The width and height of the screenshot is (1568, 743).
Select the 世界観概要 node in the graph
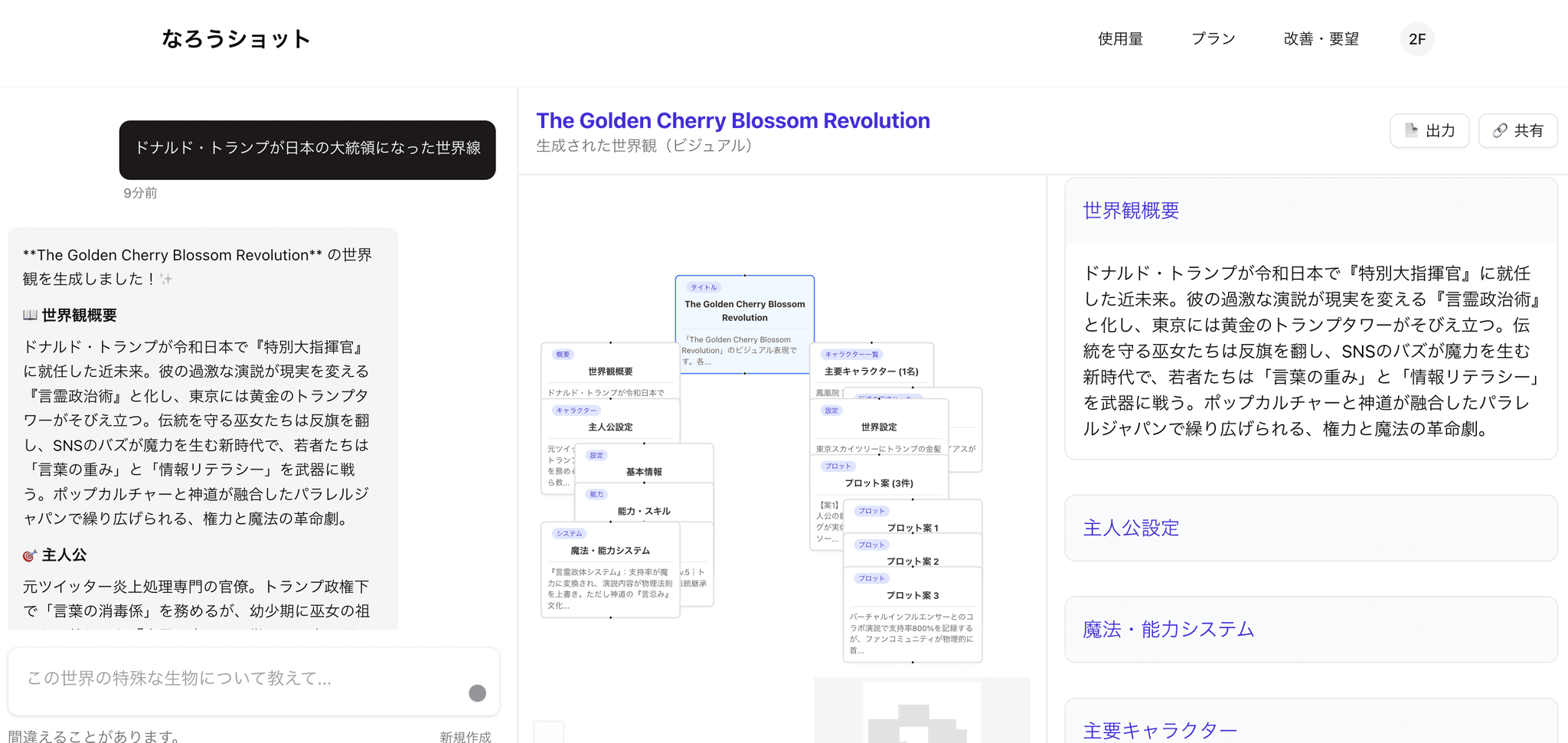click(610, 370)
